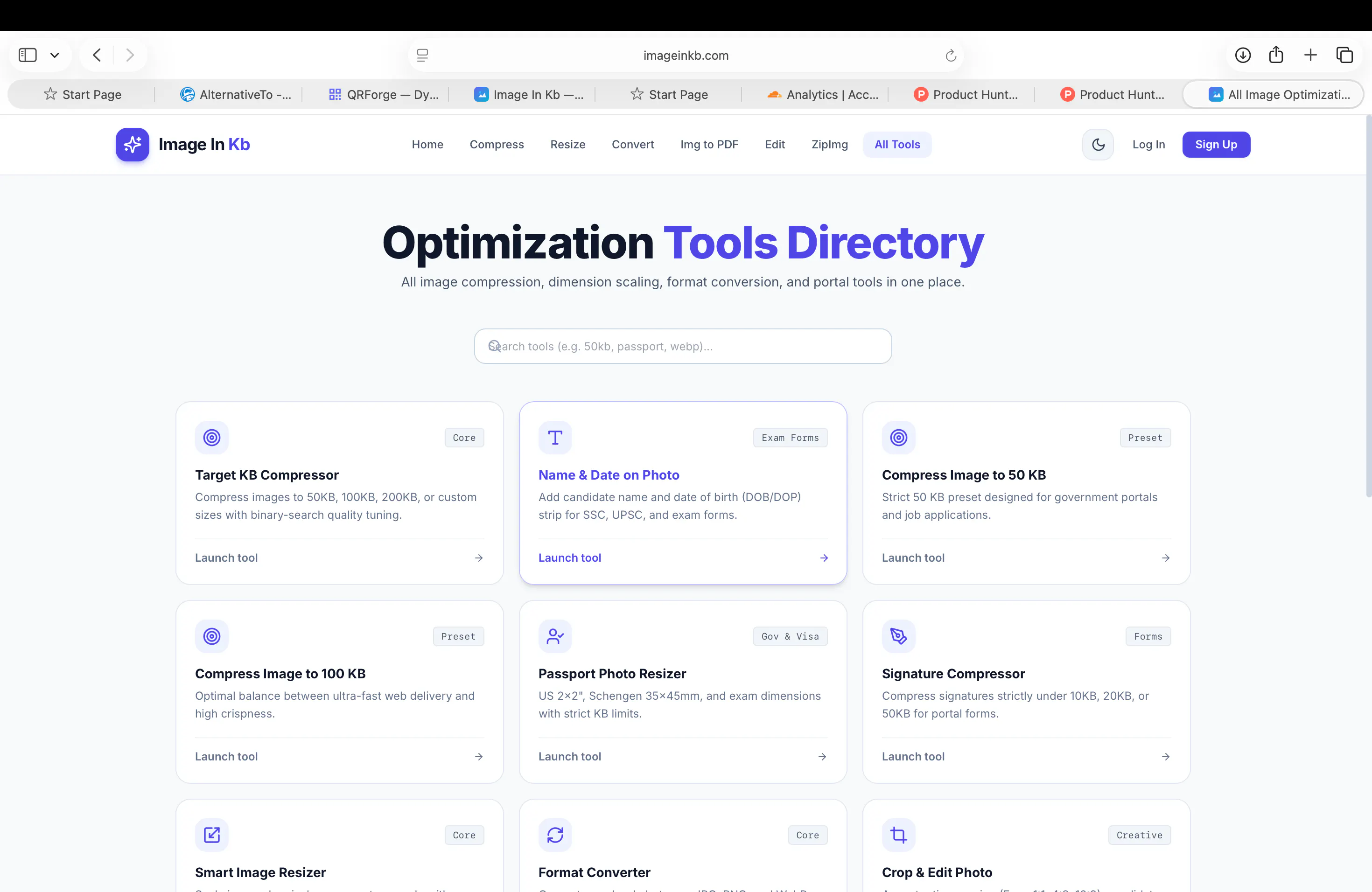Click the Compress Image to 50 KB target icon
1372x892 pixels.
[x=899, y=438]
